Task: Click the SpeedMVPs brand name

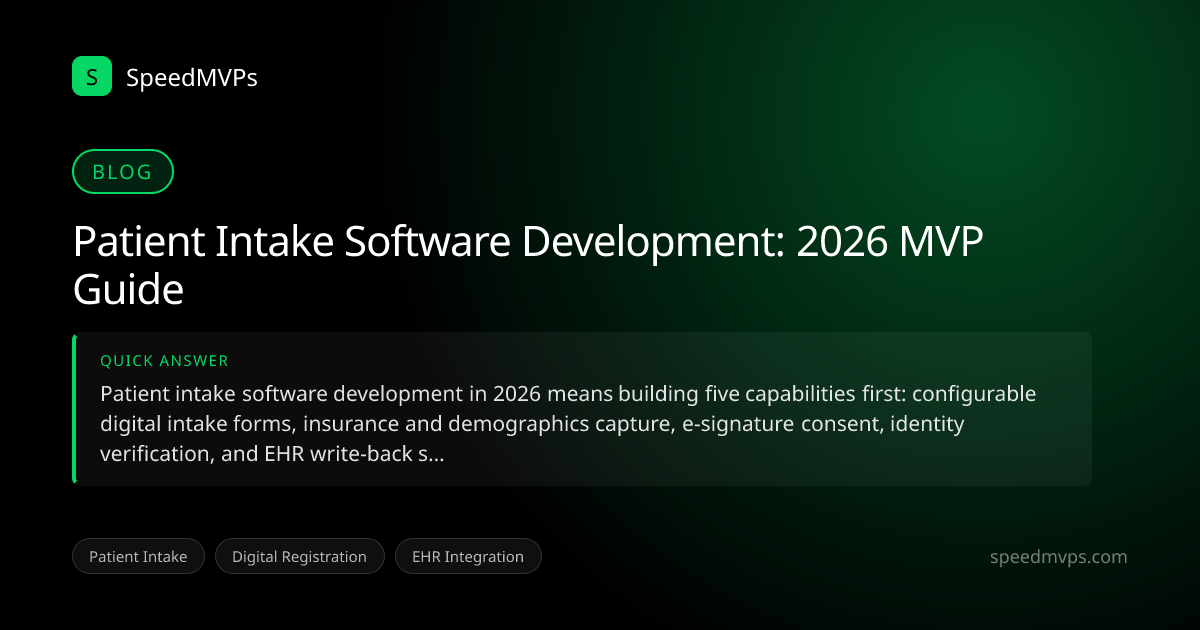Action: 192,77
